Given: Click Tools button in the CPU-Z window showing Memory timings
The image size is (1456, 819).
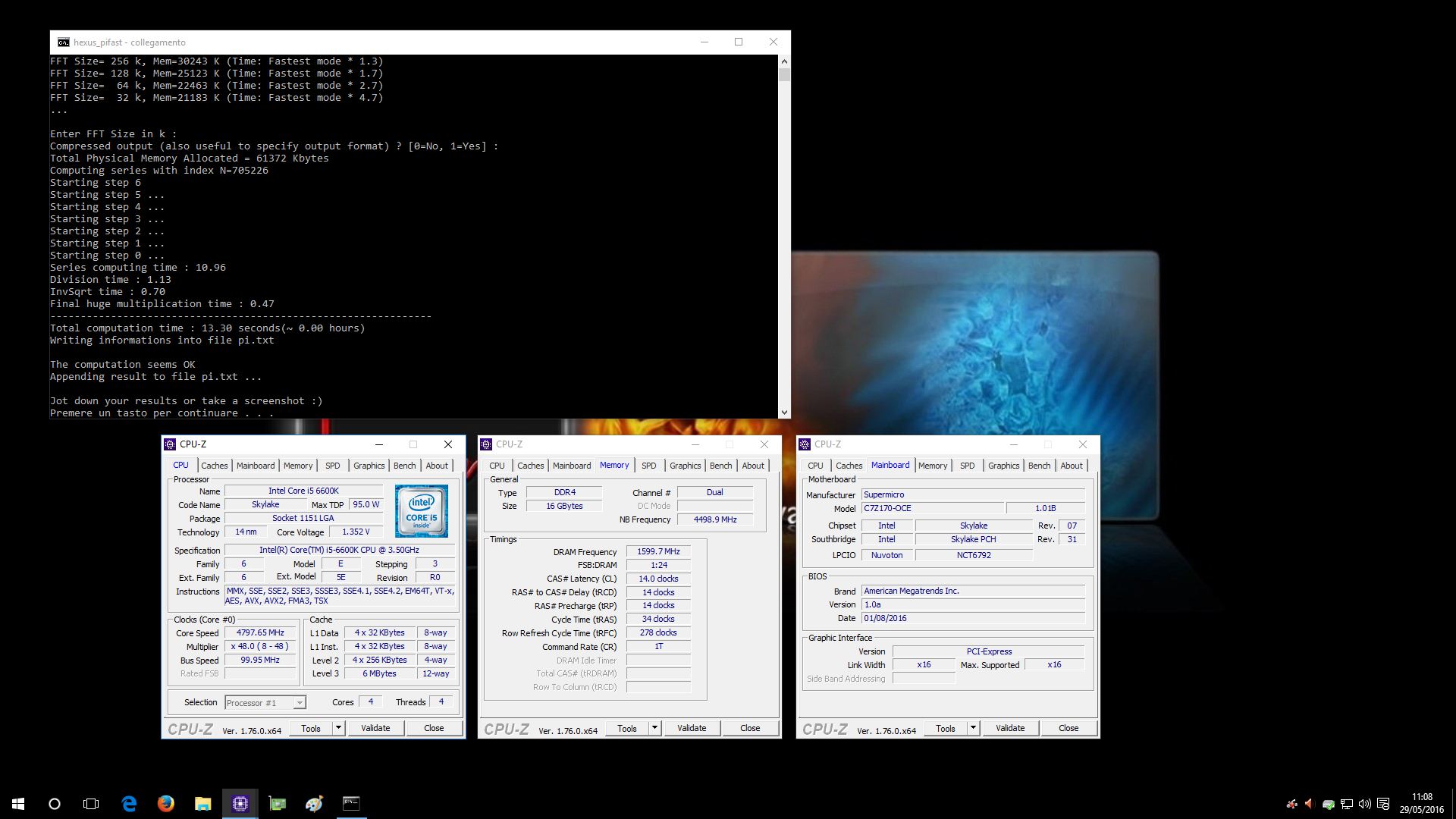Looking at the screenshot, I should (627, 728).
